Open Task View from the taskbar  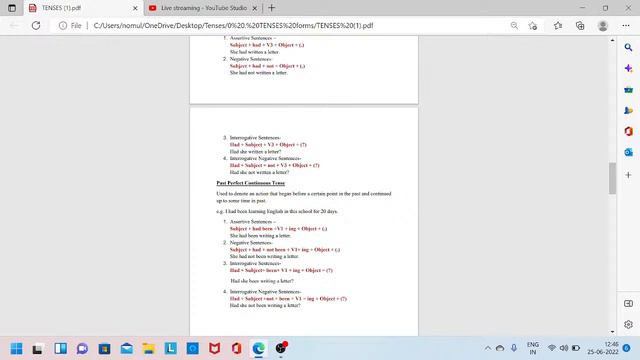(38, 348)
